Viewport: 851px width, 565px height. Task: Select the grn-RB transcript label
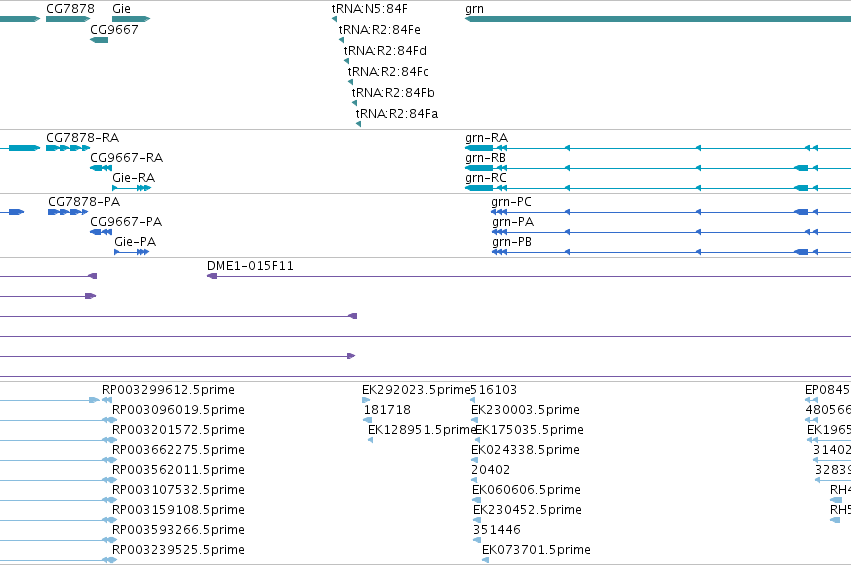[x=485, y=157]
